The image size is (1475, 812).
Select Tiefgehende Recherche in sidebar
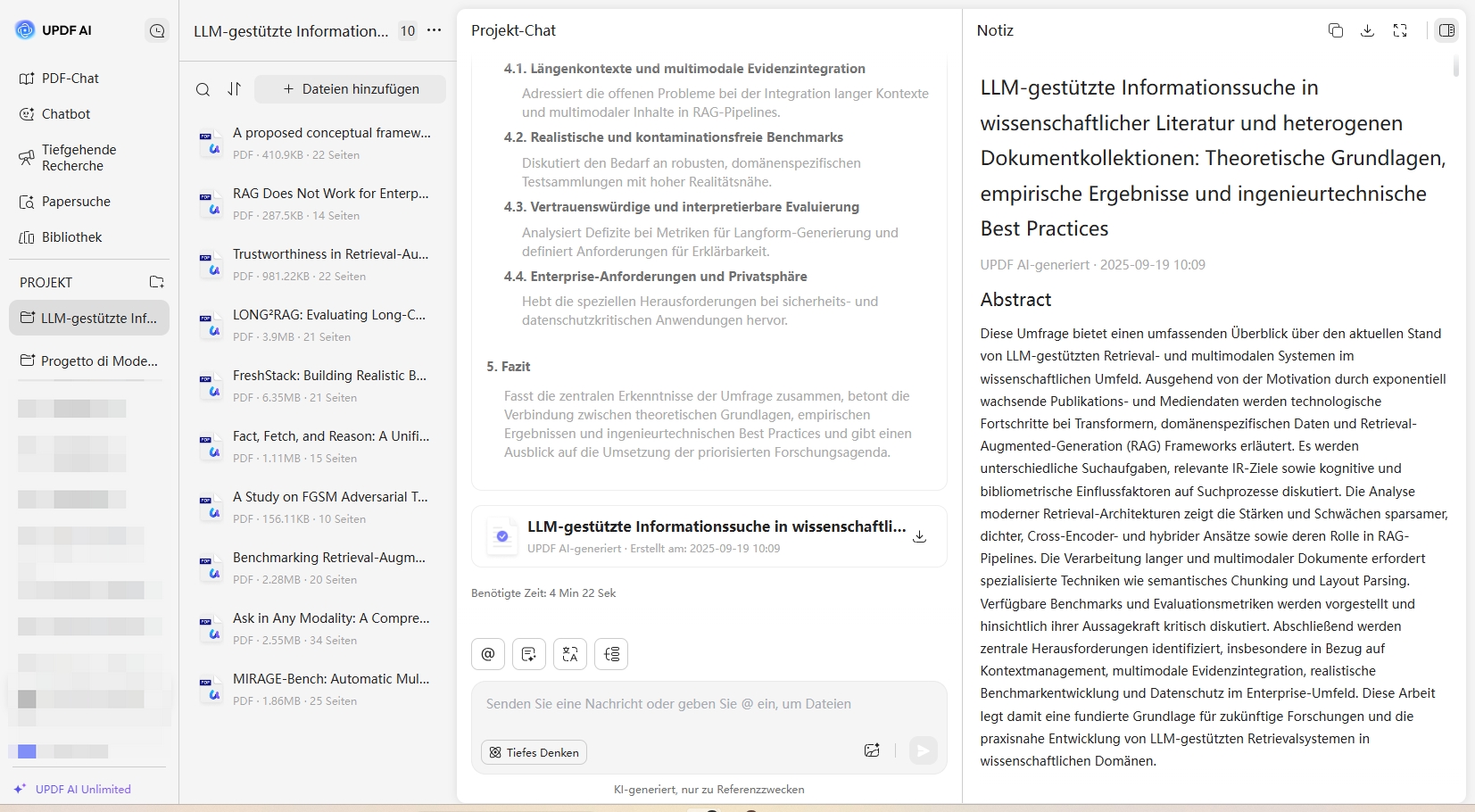89,158
